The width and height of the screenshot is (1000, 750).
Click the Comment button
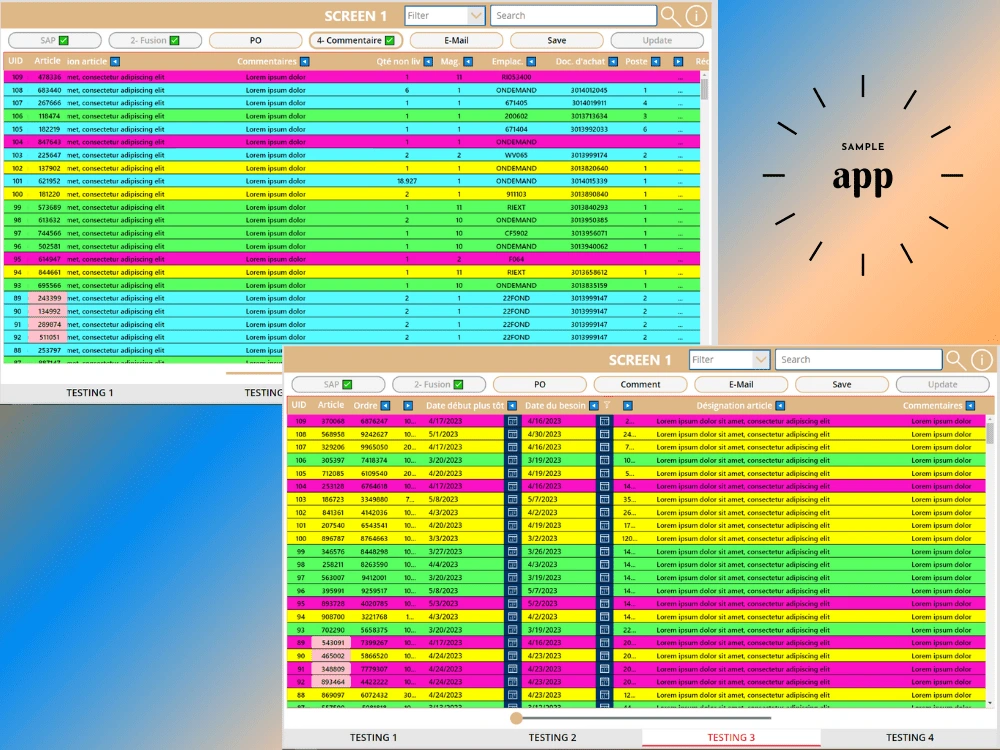[x=640, y=385]
